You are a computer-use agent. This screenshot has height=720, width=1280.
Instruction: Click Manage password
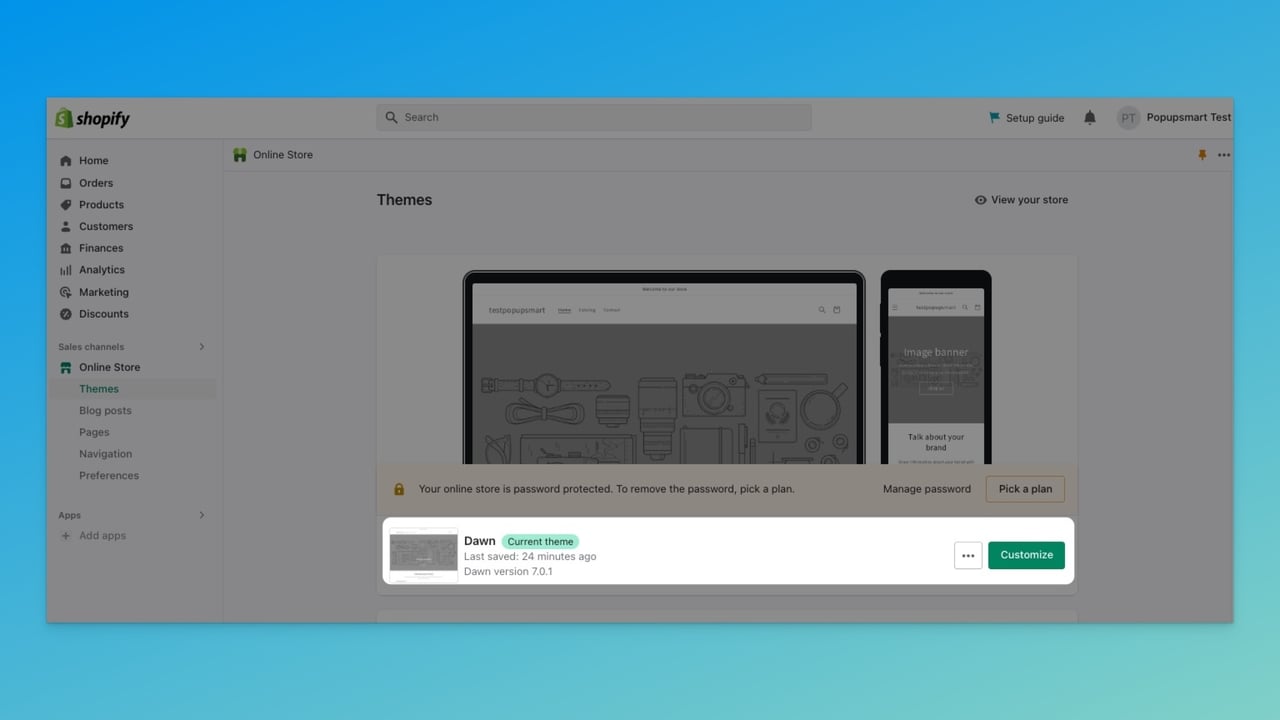pyautogui.click(x=927, y=489)
